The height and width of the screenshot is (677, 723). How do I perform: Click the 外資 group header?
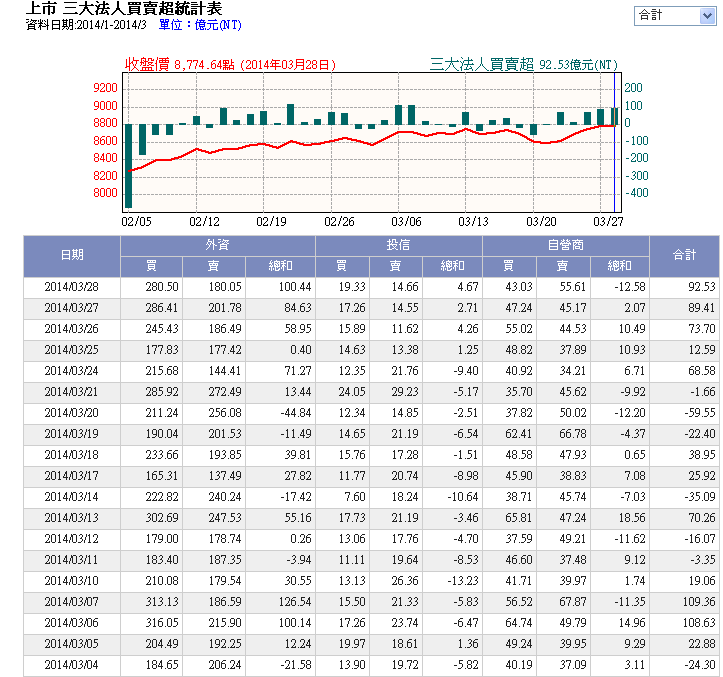218,246
